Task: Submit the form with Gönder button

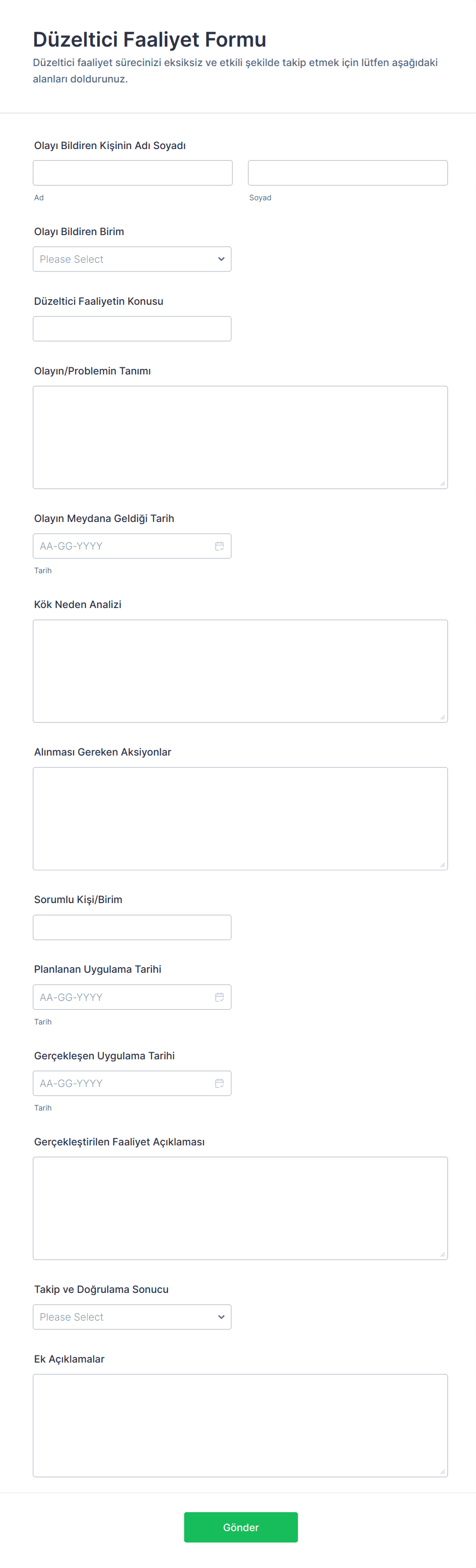Action: [x=241, y=1527]
